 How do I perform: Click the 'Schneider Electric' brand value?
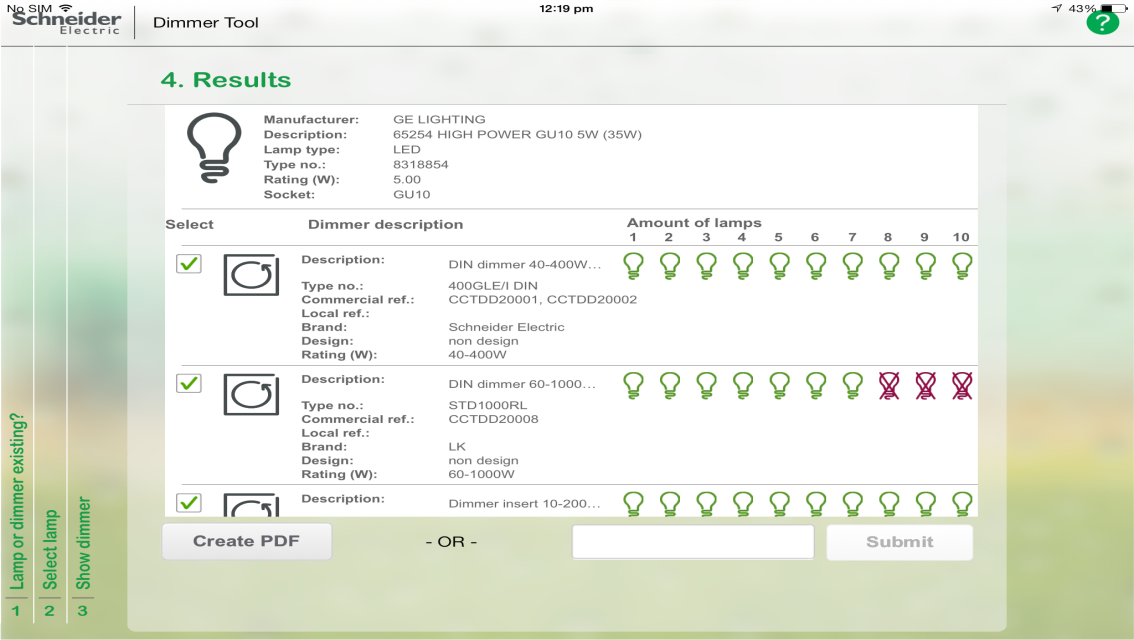[x=506, y=327]
